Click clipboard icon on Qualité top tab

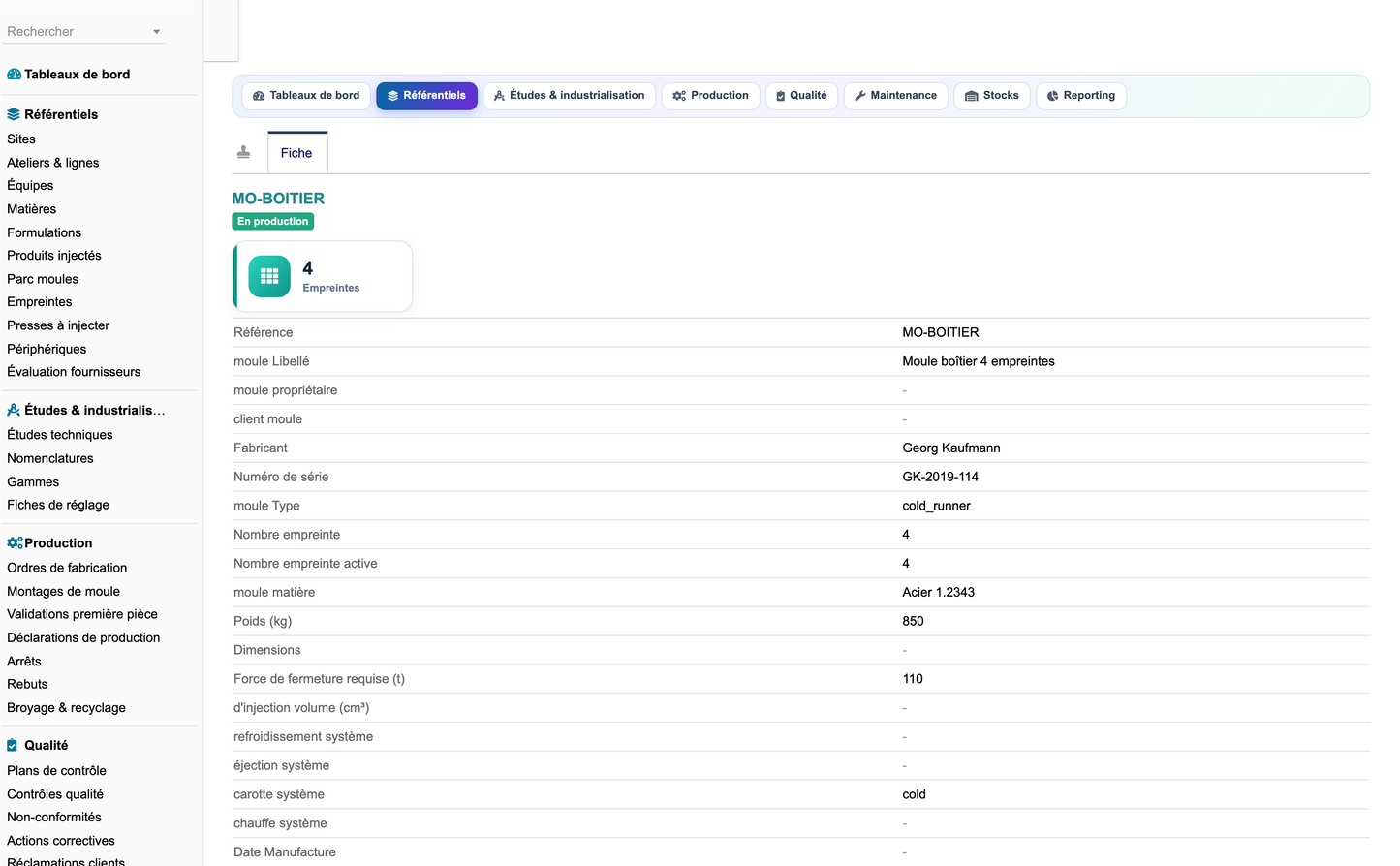781,96
